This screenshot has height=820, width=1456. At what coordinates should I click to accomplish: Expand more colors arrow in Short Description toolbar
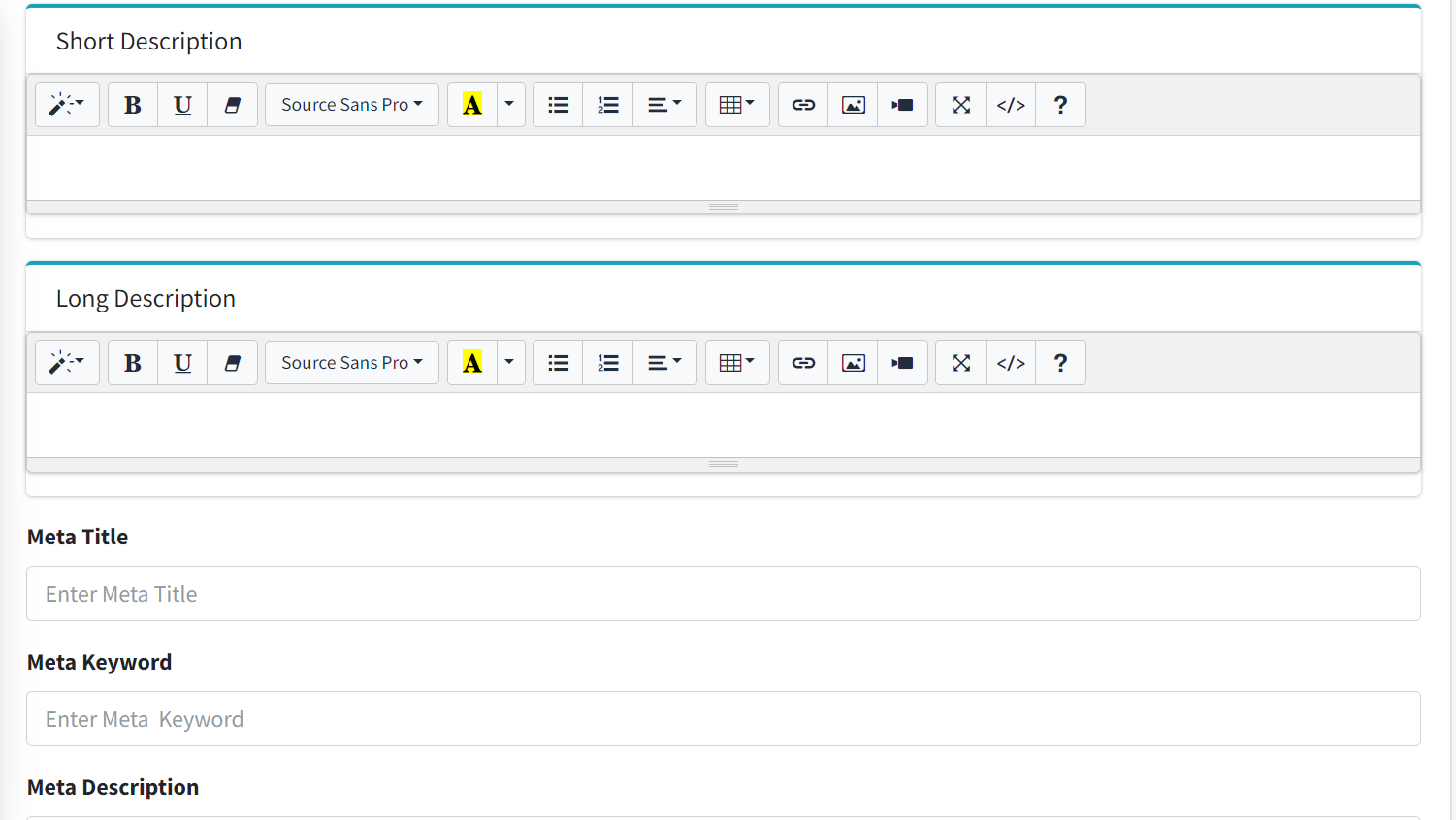(x=510, y=105)
